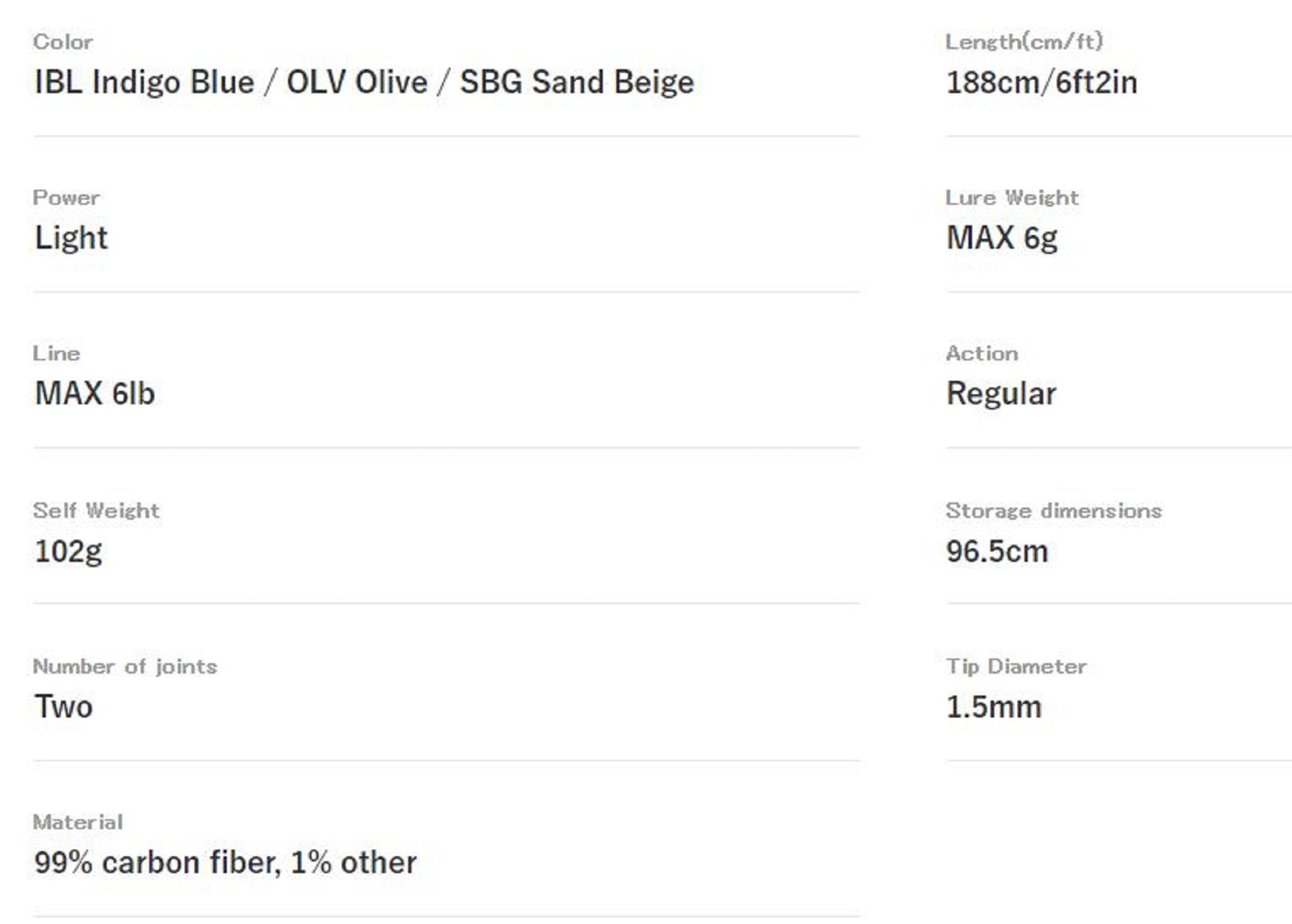Screen dimensions: 1292x924
Task: Click the Action label
Action: pyautogui.click(x=982, y=353)
